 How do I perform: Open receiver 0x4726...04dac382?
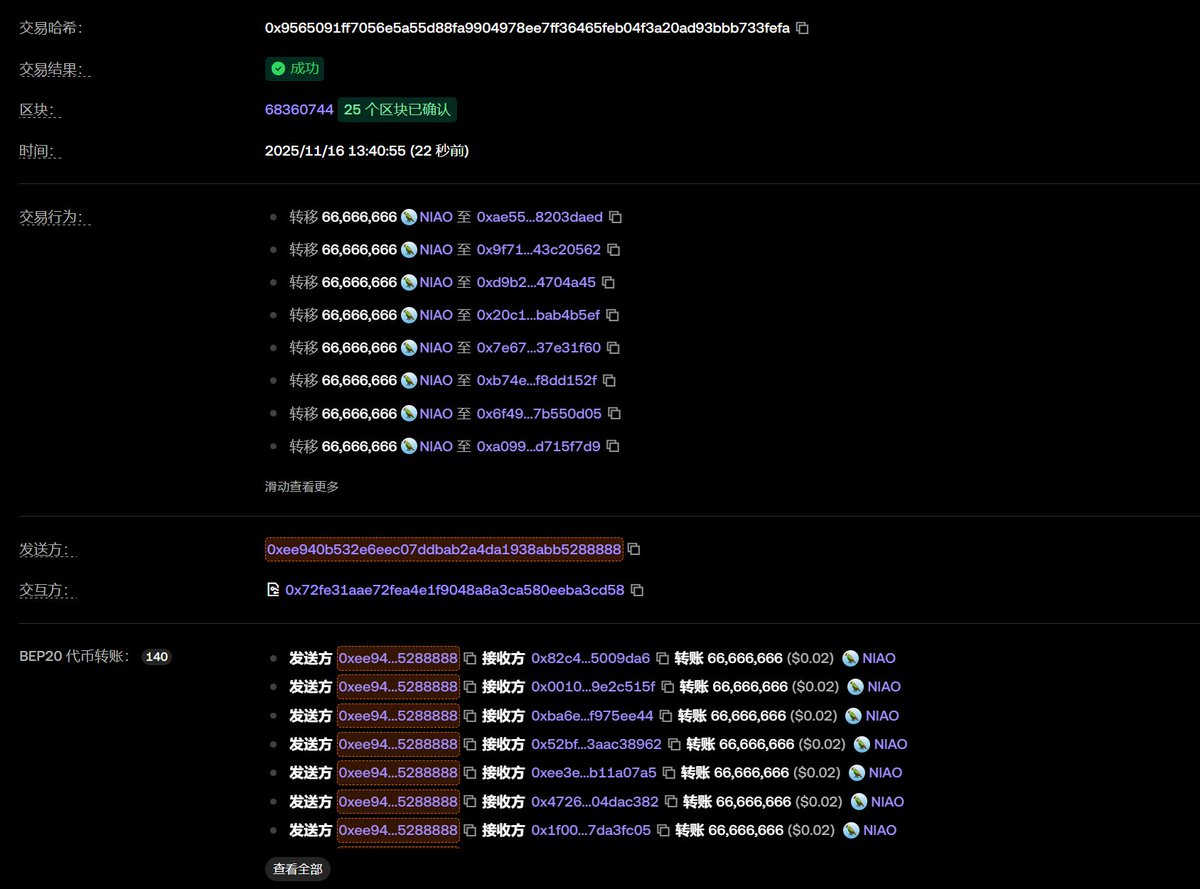[595, 802]
